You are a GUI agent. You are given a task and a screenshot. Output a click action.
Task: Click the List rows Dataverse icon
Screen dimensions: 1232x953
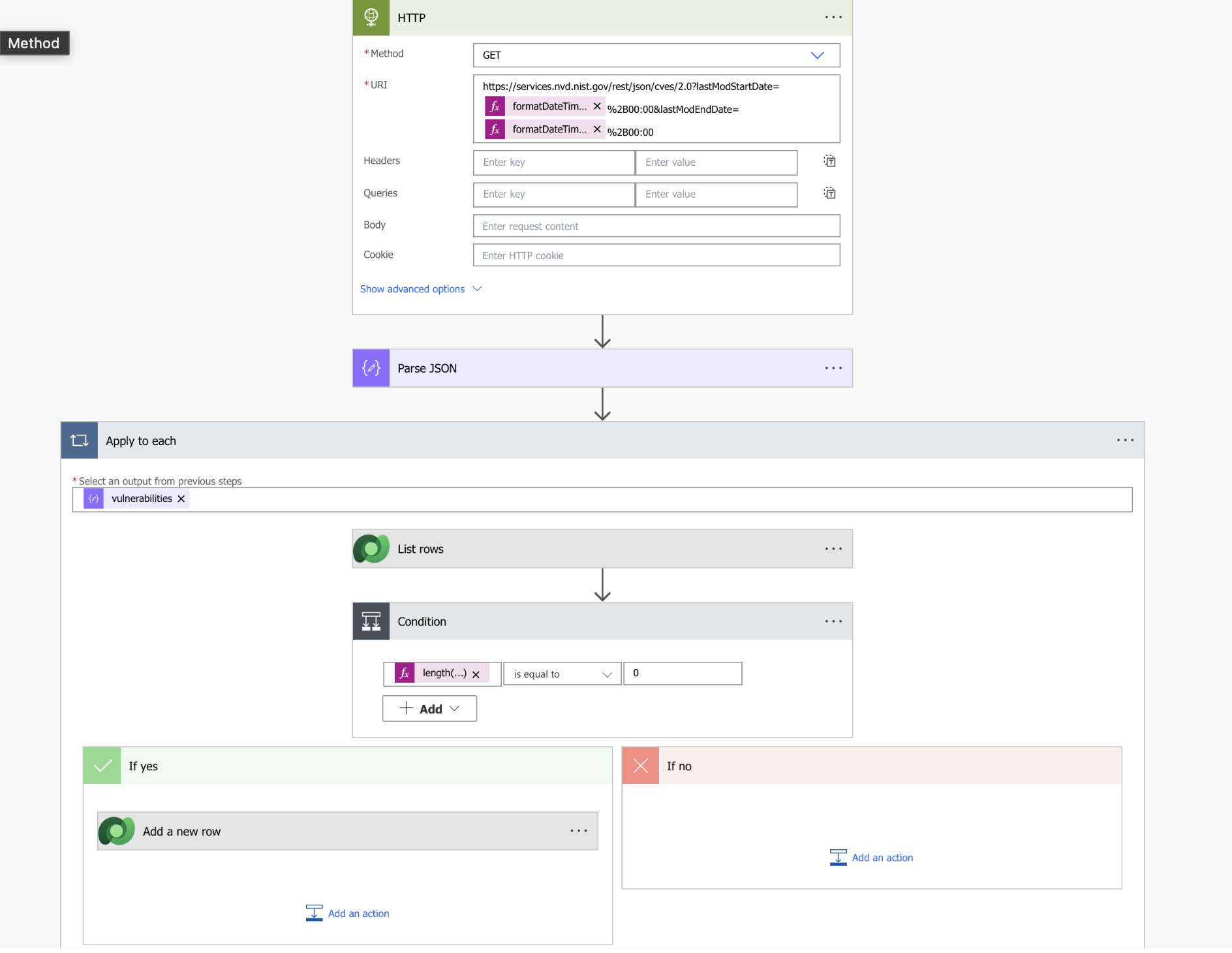(371, 549)
